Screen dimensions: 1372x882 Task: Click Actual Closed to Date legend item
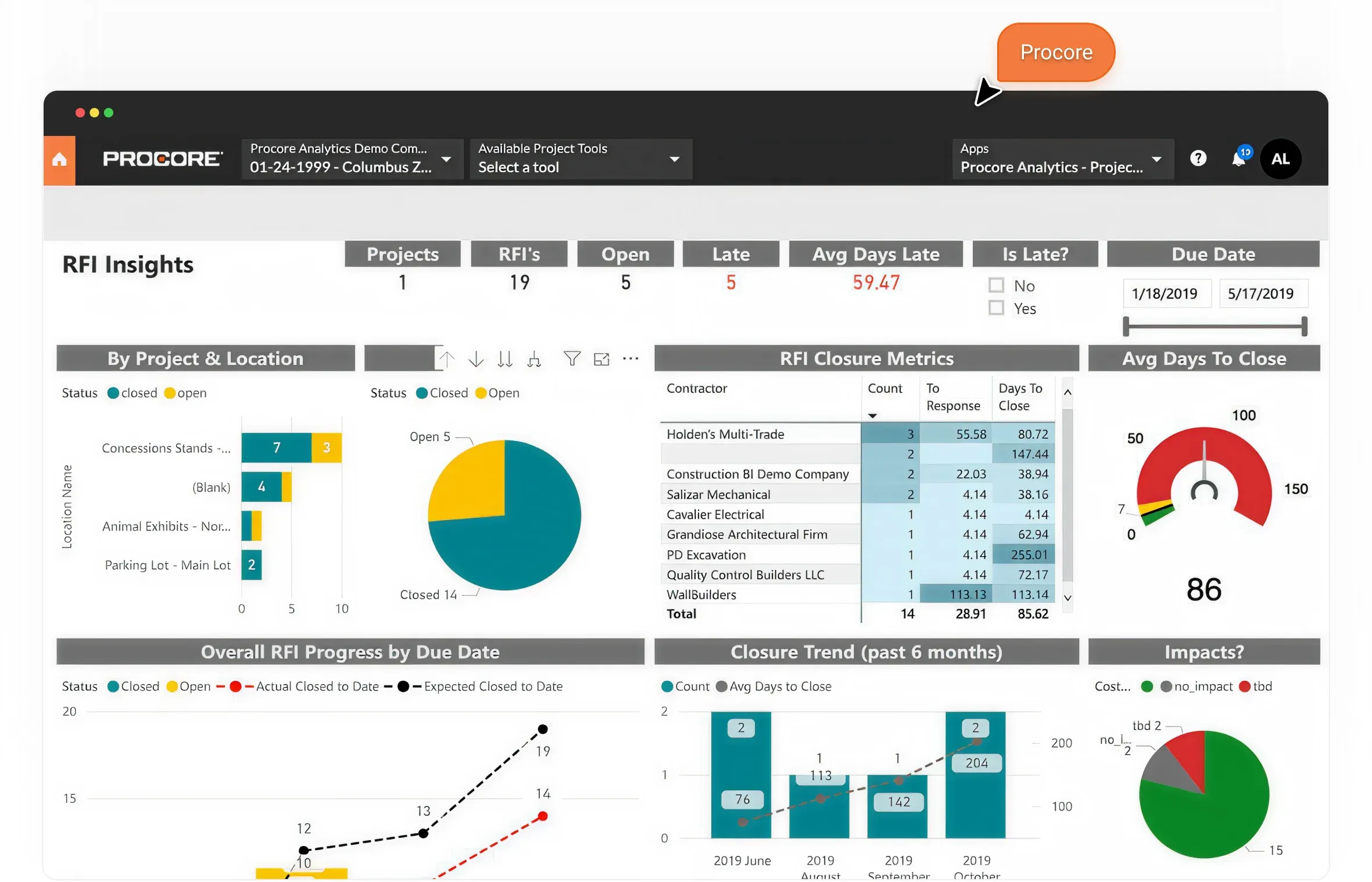298,686
